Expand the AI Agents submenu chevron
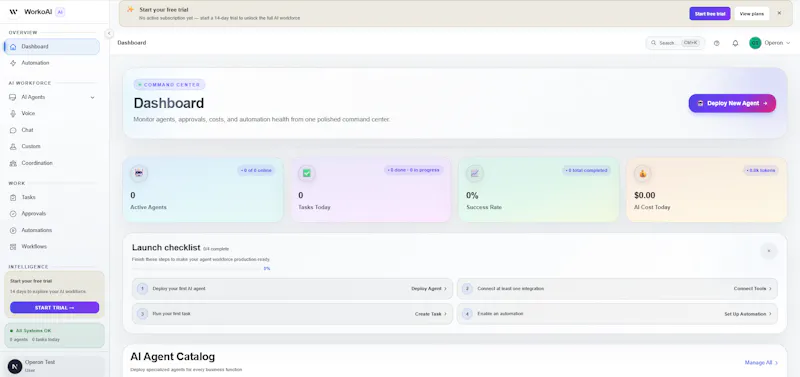The image size is (800, 377). pyautogui.click(x=92, y=97)
